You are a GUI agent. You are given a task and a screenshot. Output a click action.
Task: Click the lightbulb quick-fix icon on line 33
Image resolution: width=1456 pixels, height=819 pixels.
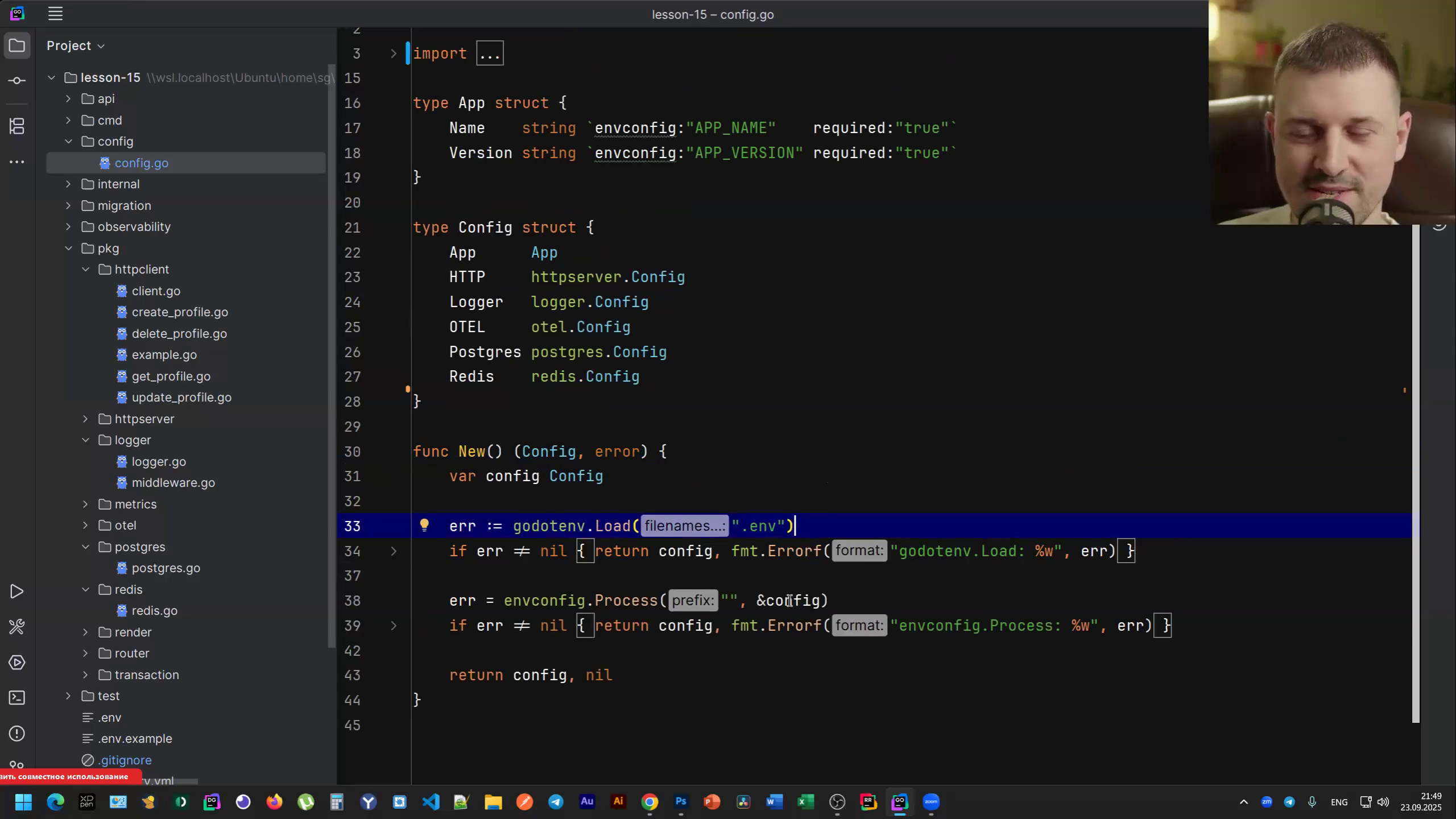[x=424, y=526]
